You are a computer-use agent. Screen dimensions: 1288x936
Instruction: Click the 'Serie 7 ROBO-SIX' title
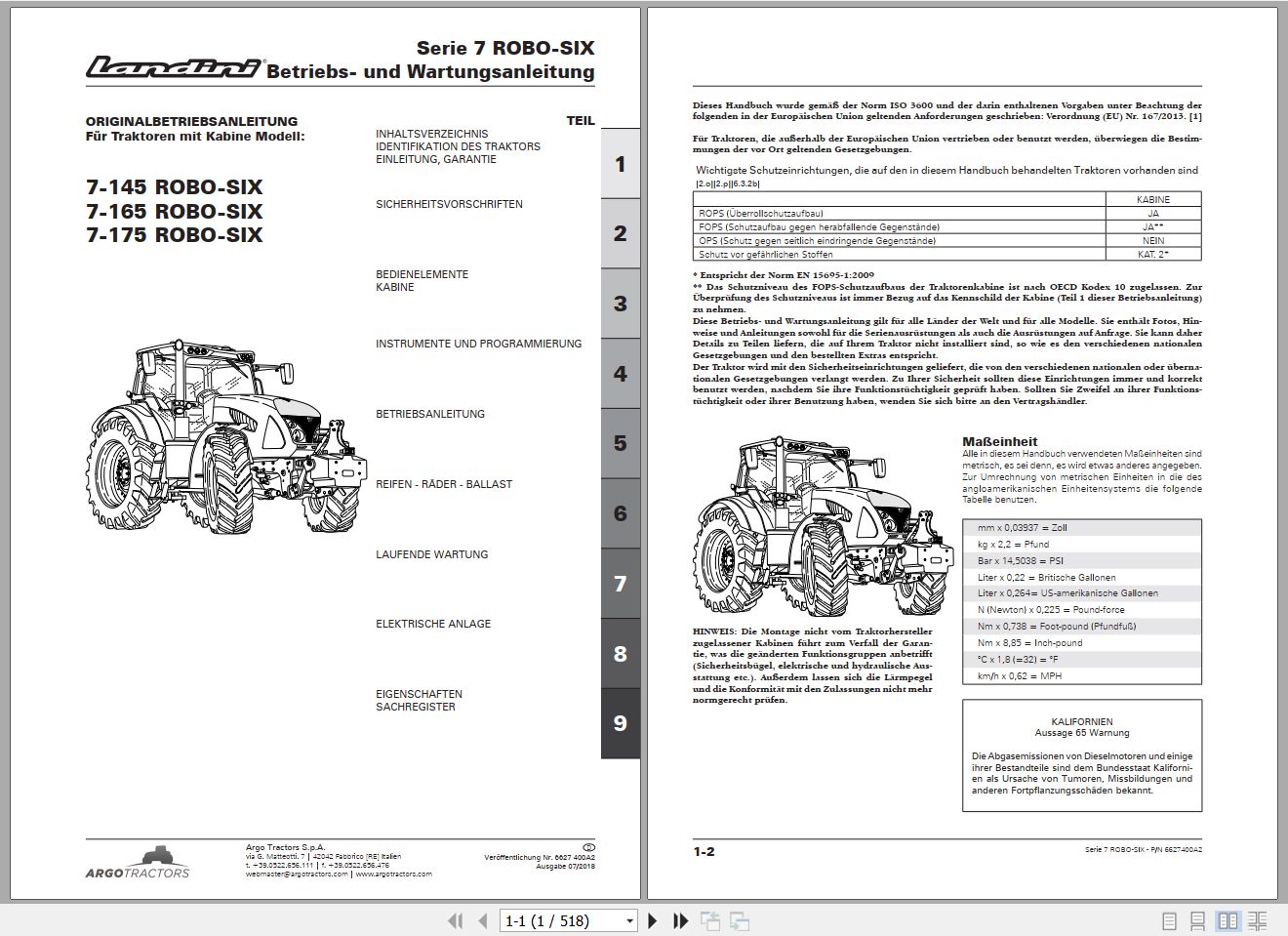505,48
